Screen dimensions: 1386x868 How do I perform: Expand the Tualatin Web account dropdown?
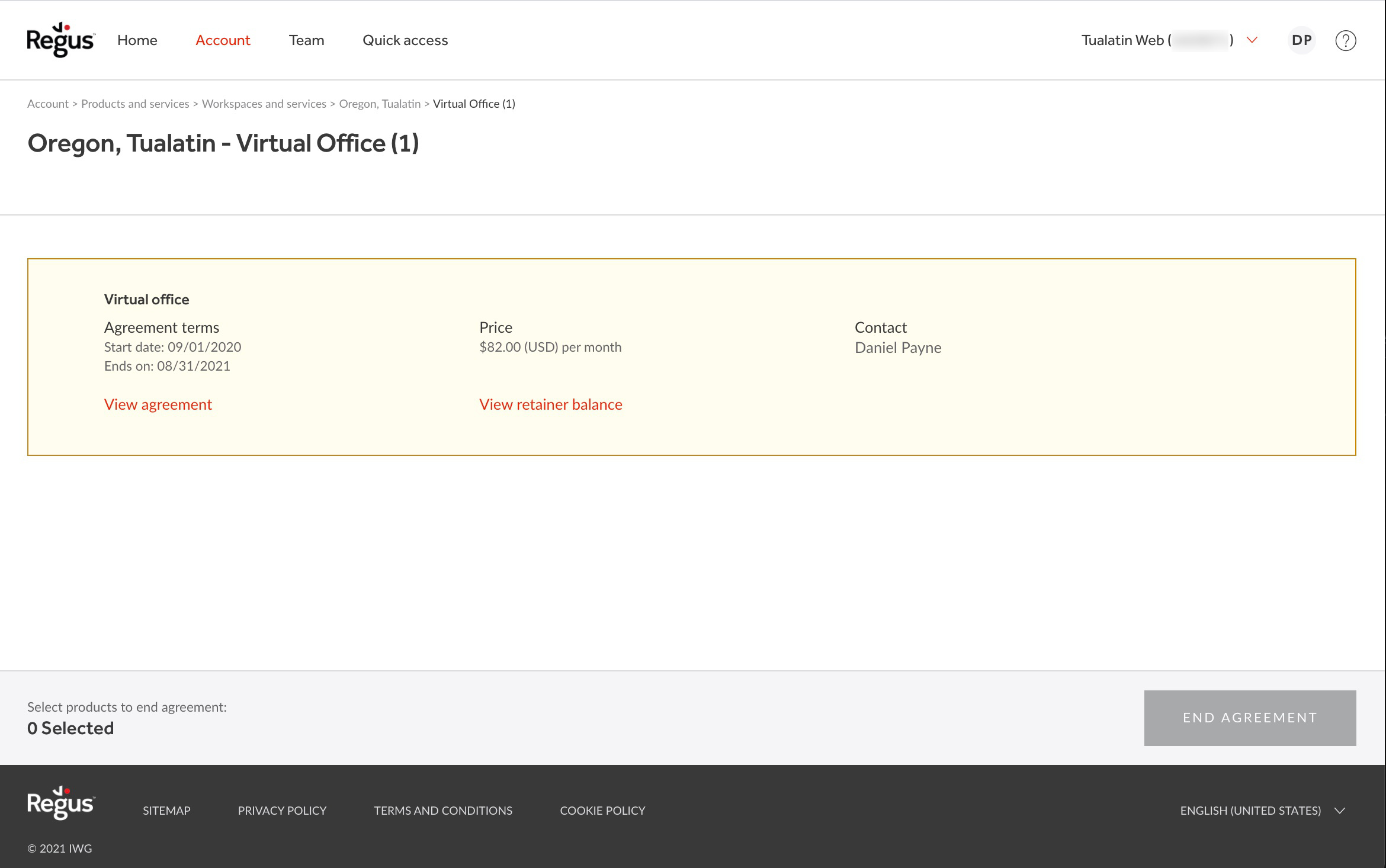1252,40
